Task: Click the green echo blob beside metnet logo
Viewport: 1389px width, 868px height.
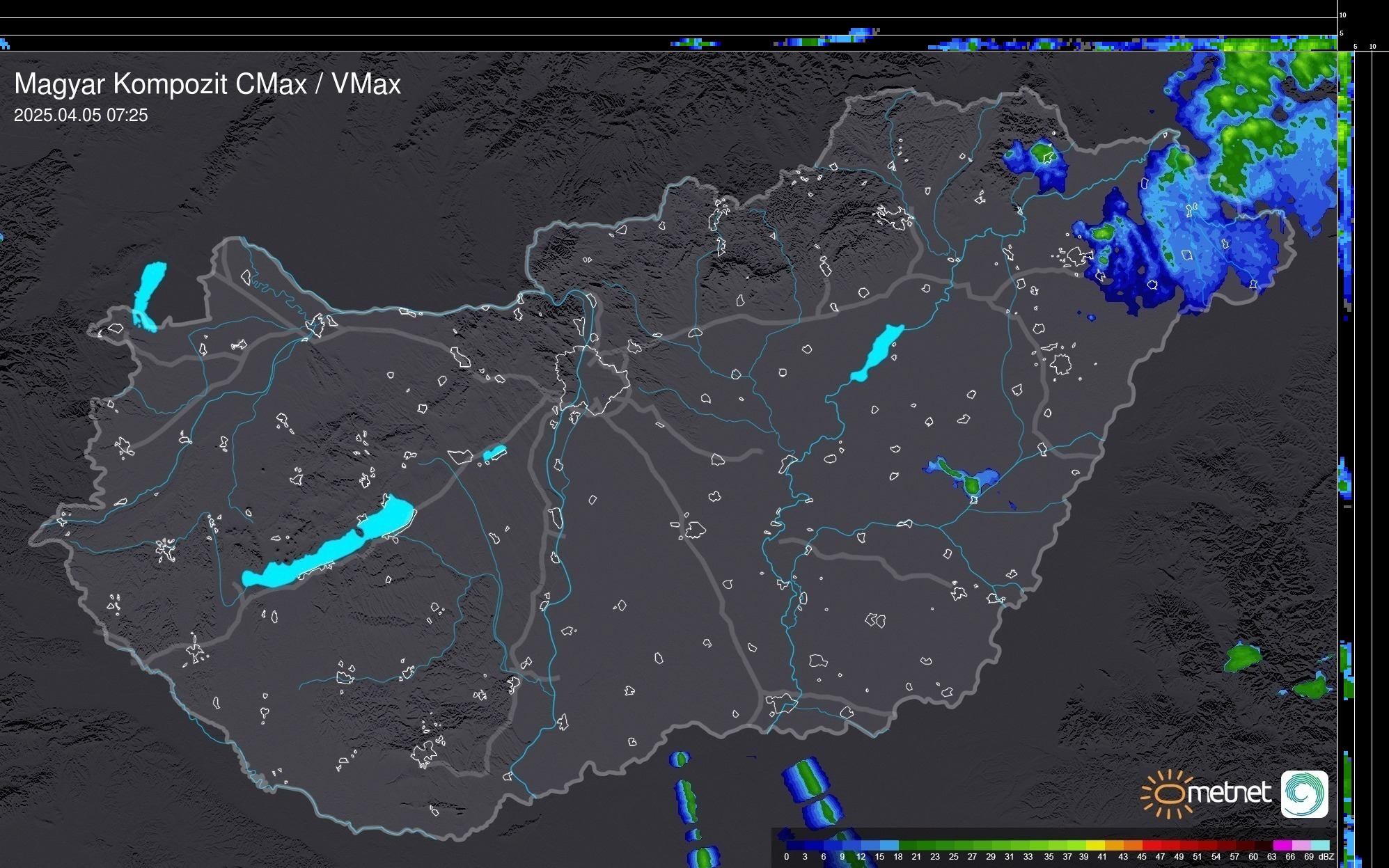Action: (1242, 658)
